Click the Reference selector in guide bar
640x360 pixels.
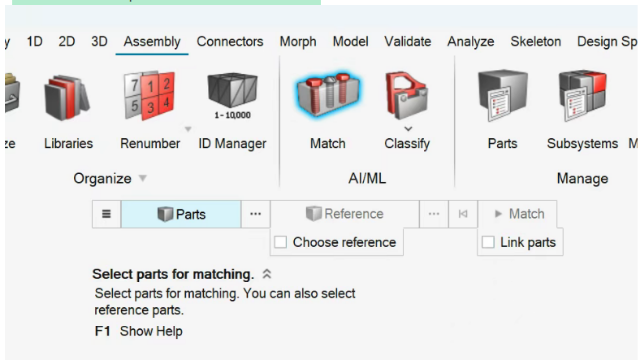click(345, 214)
